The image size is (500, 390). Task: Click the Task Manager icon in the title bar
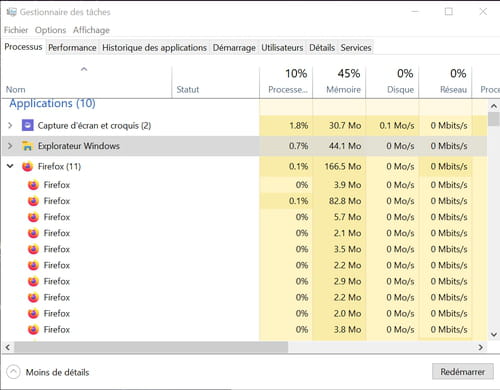(11, 12)
